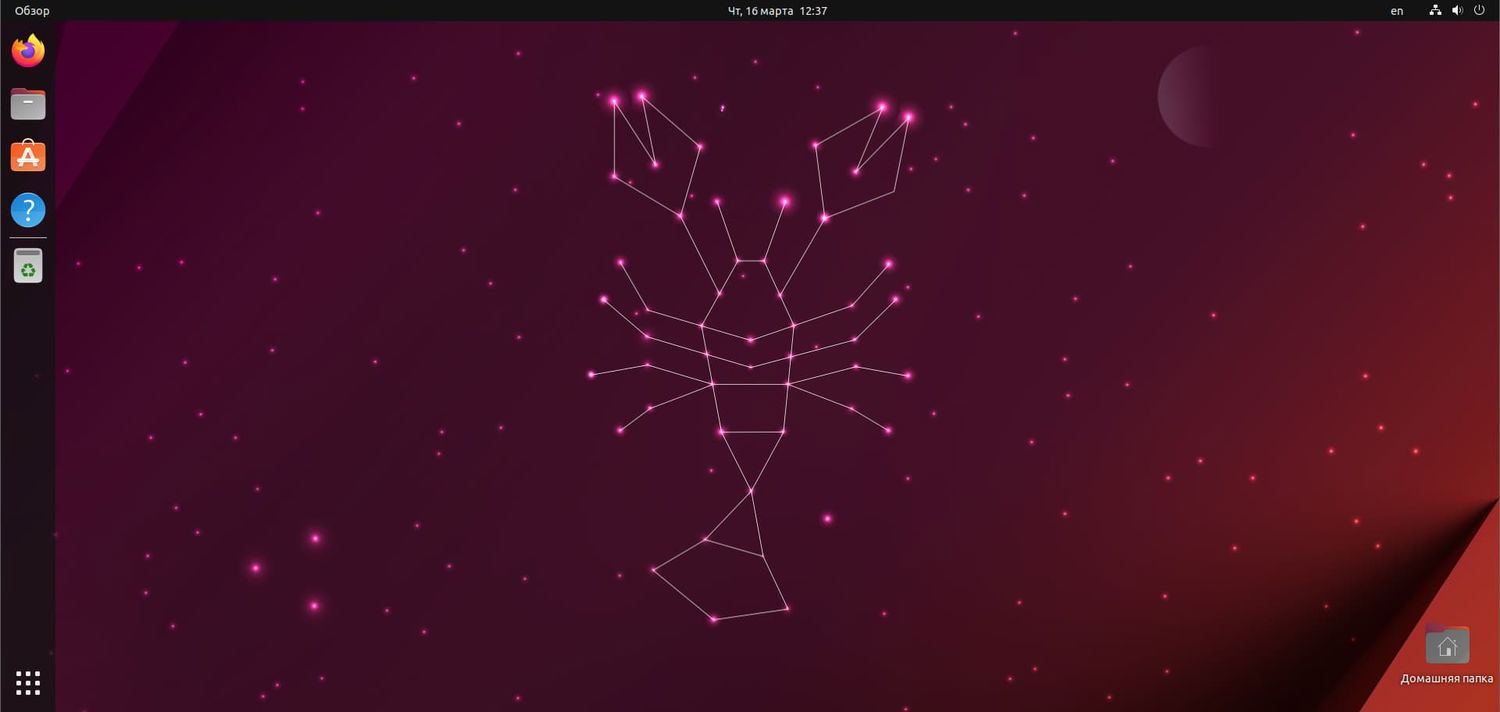This screenshot has height=712, width=1500.
Task: Click the volume speaker icon
Action: coord(1457,11)
